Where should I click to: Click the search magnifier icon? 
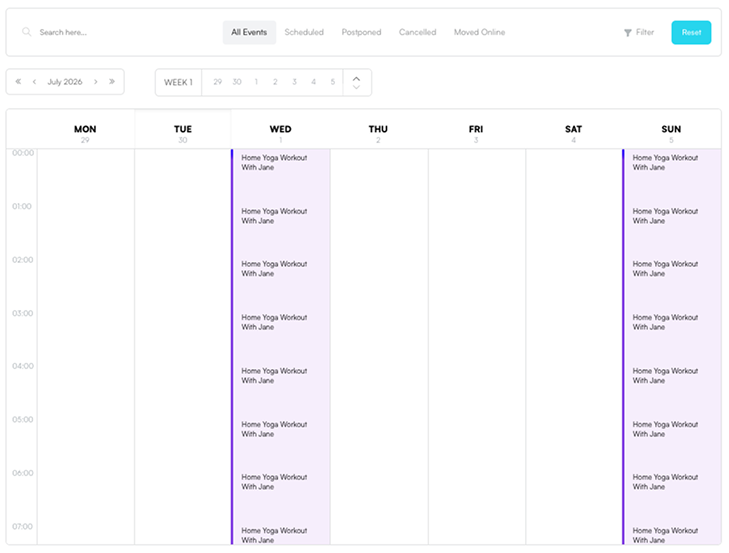click(27, 32)
